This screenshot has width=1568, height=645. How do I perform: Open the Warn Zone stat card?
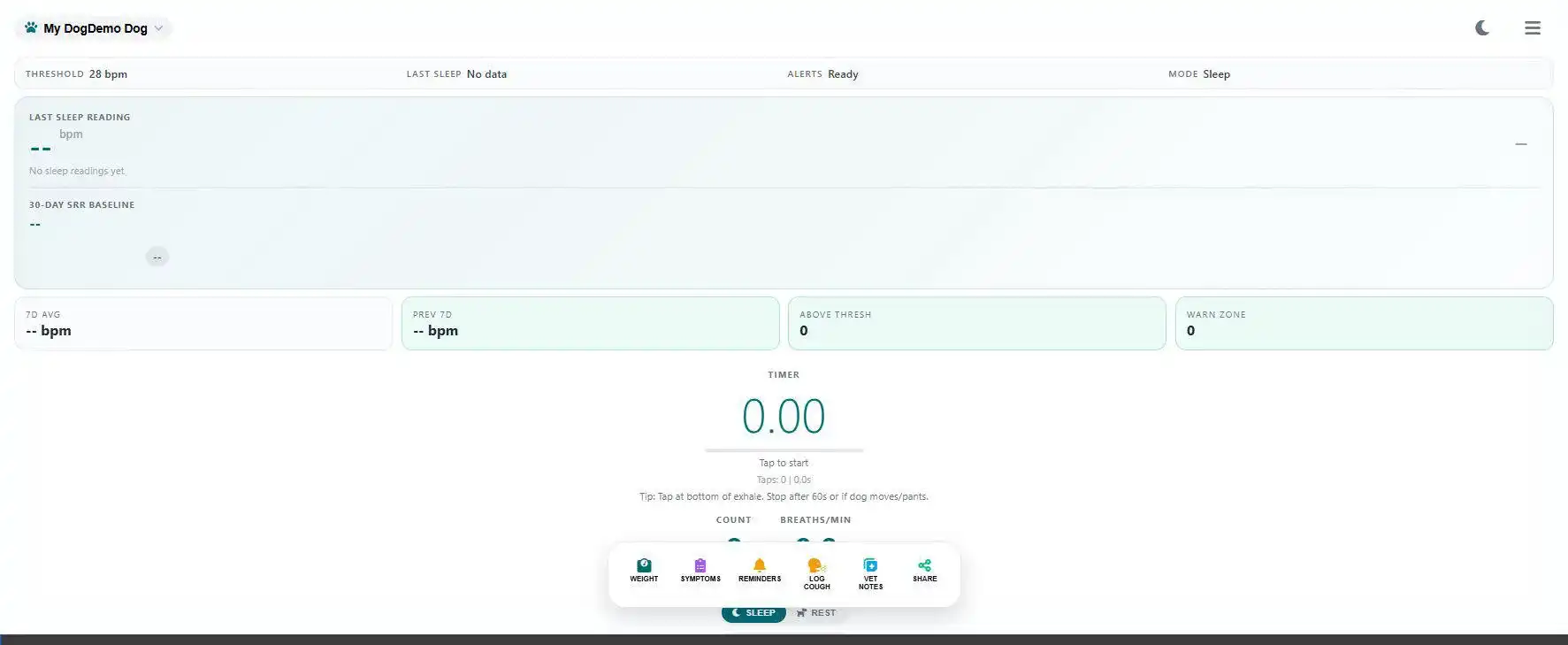[1363, 324]
